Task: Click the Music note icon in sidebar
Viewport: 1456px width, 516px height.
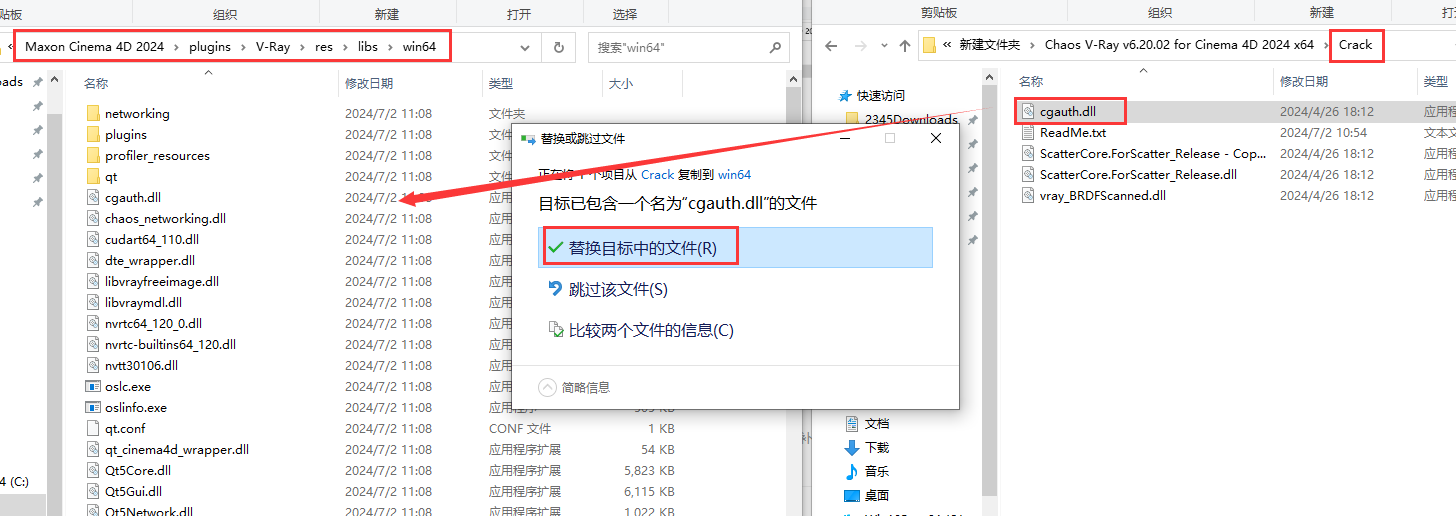Action: [852, 472]
